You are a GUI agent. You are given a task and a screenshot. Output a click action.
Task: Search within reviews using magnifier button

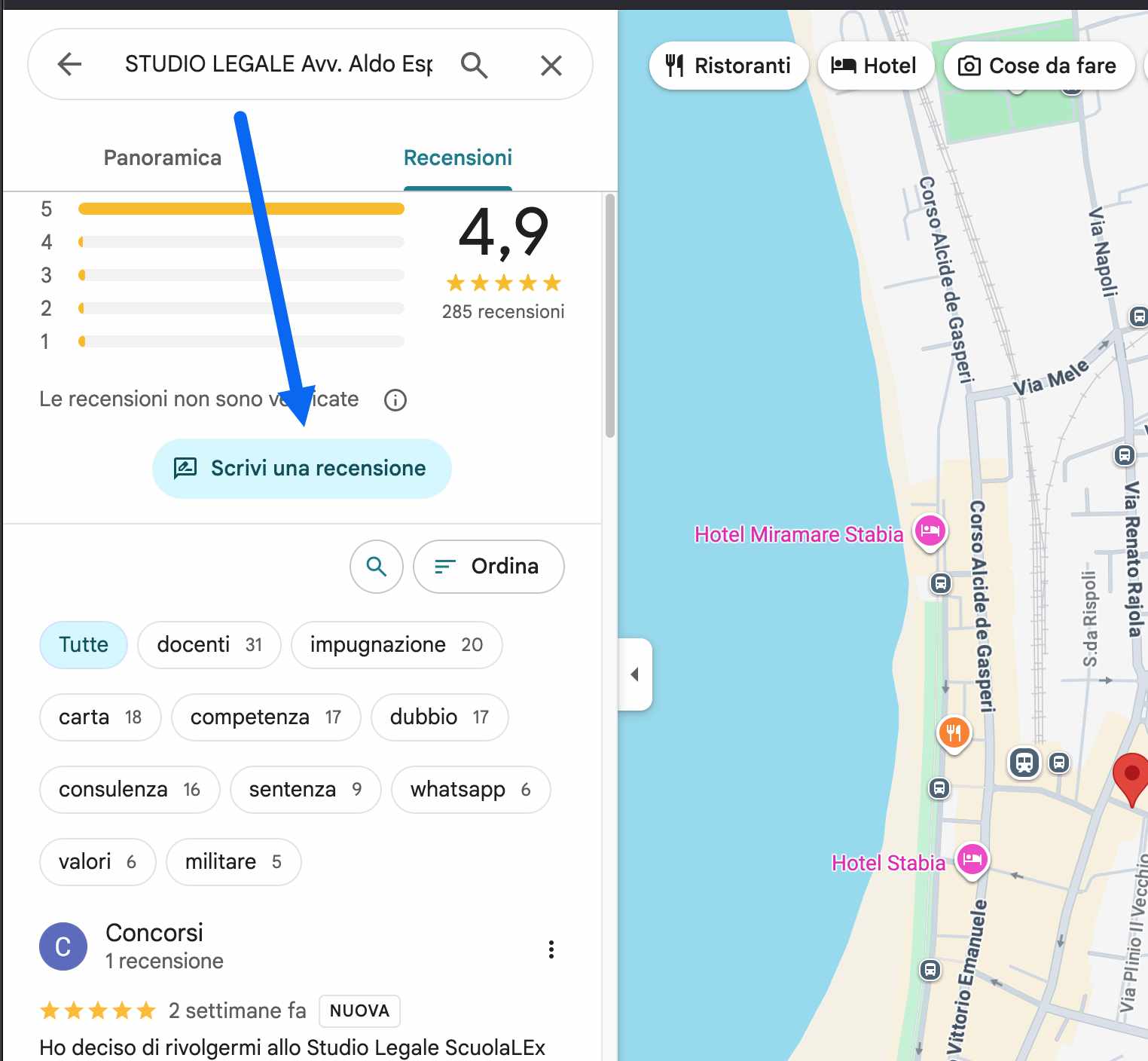pos(377,567)
